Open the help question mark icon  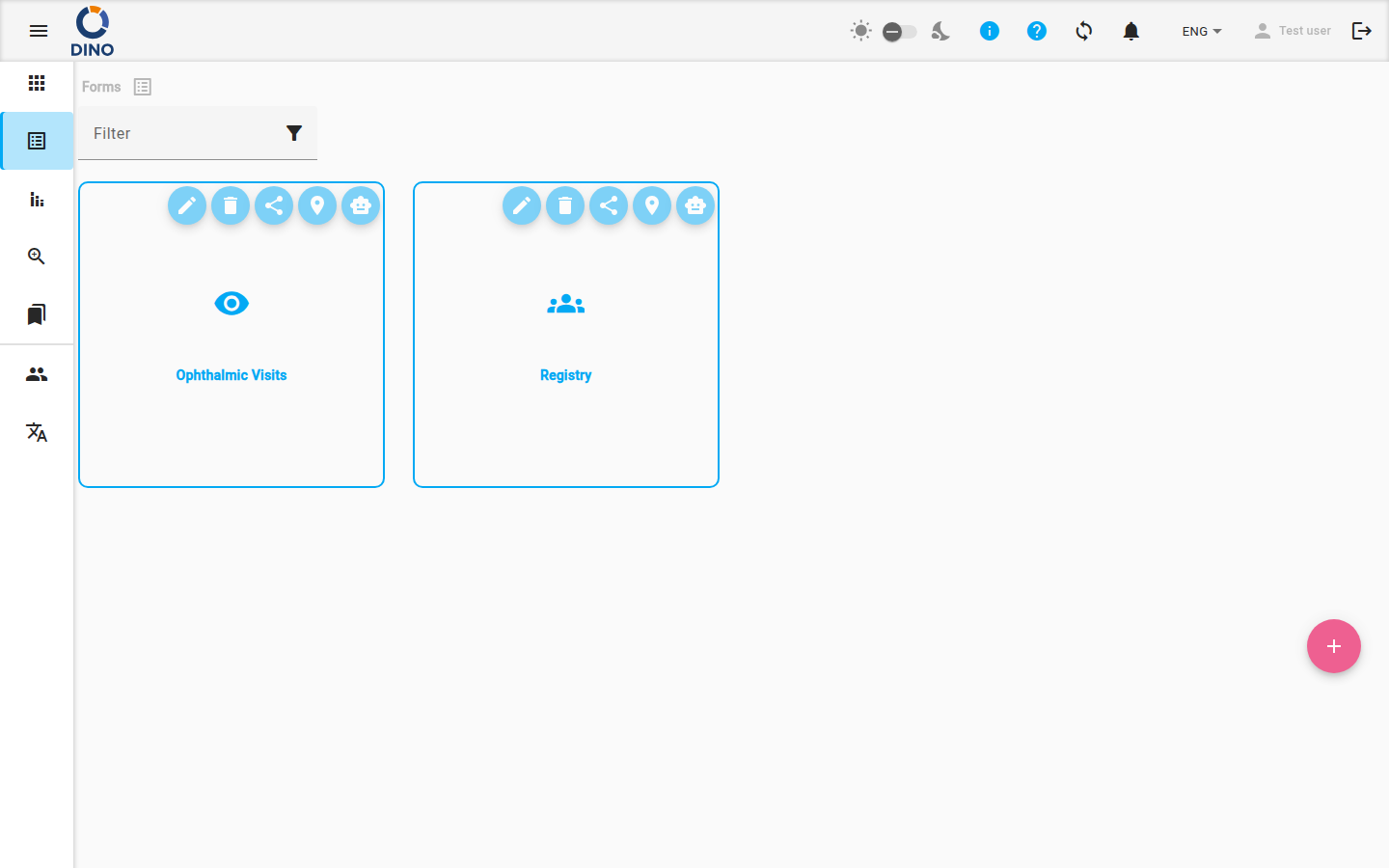coord(1037,31)
